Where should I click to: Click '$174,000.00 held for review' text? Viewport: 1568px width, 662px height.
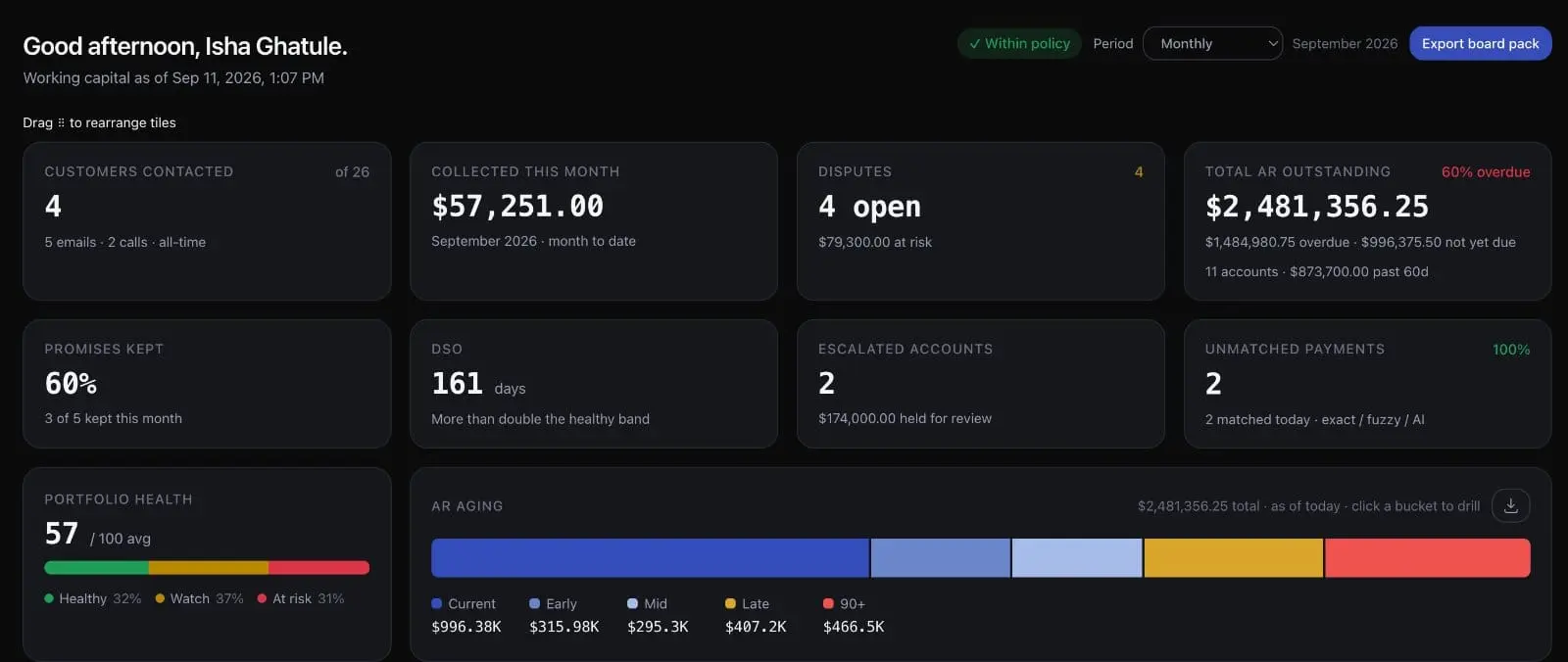[x=905, y=418]
